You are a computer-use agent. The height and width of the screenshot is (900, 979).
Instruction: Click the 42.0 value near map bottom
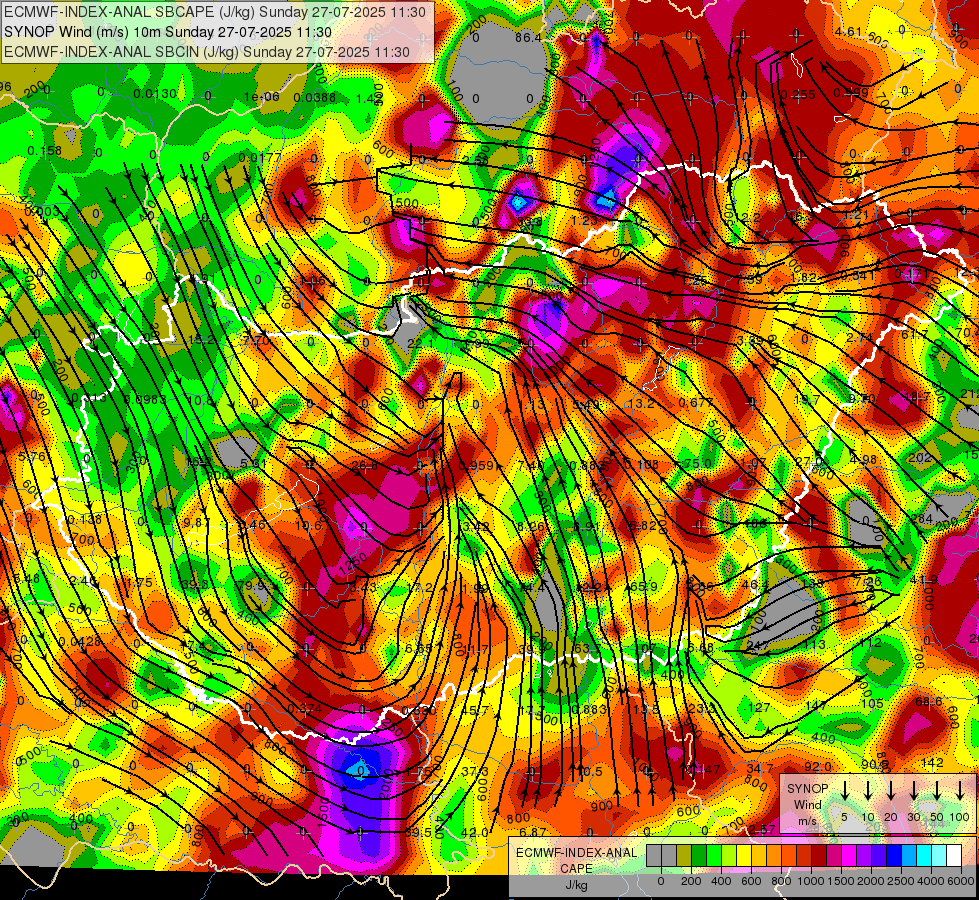point(475,832)
